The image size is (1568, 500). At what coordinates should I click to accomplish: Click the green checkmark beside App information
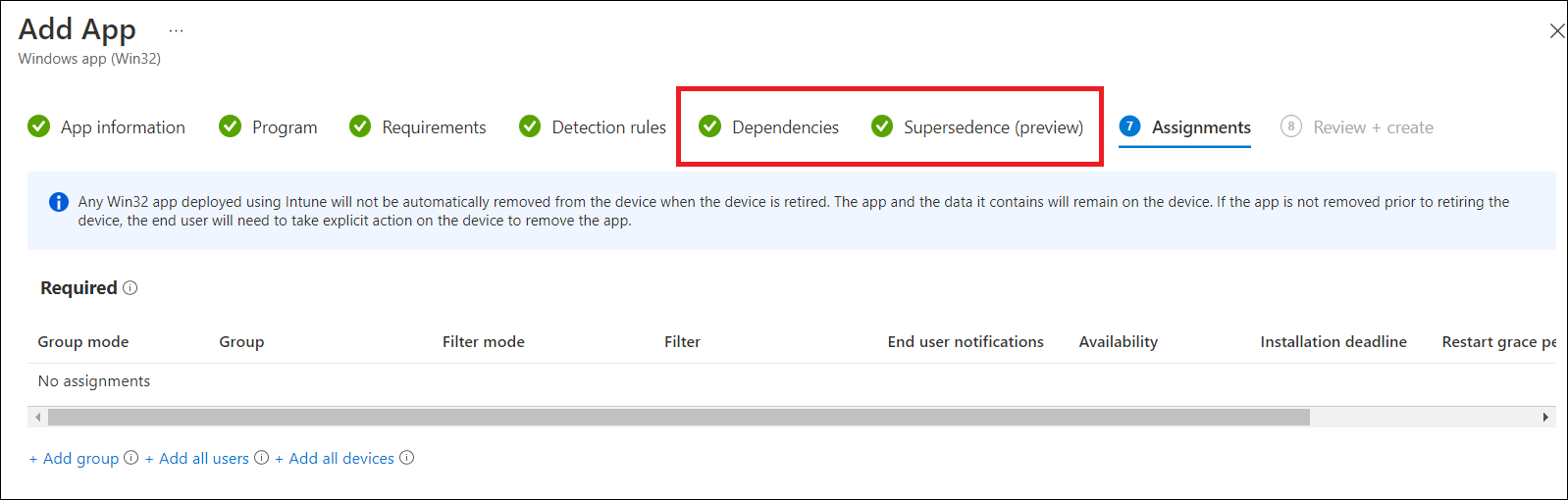pos(39,126)
